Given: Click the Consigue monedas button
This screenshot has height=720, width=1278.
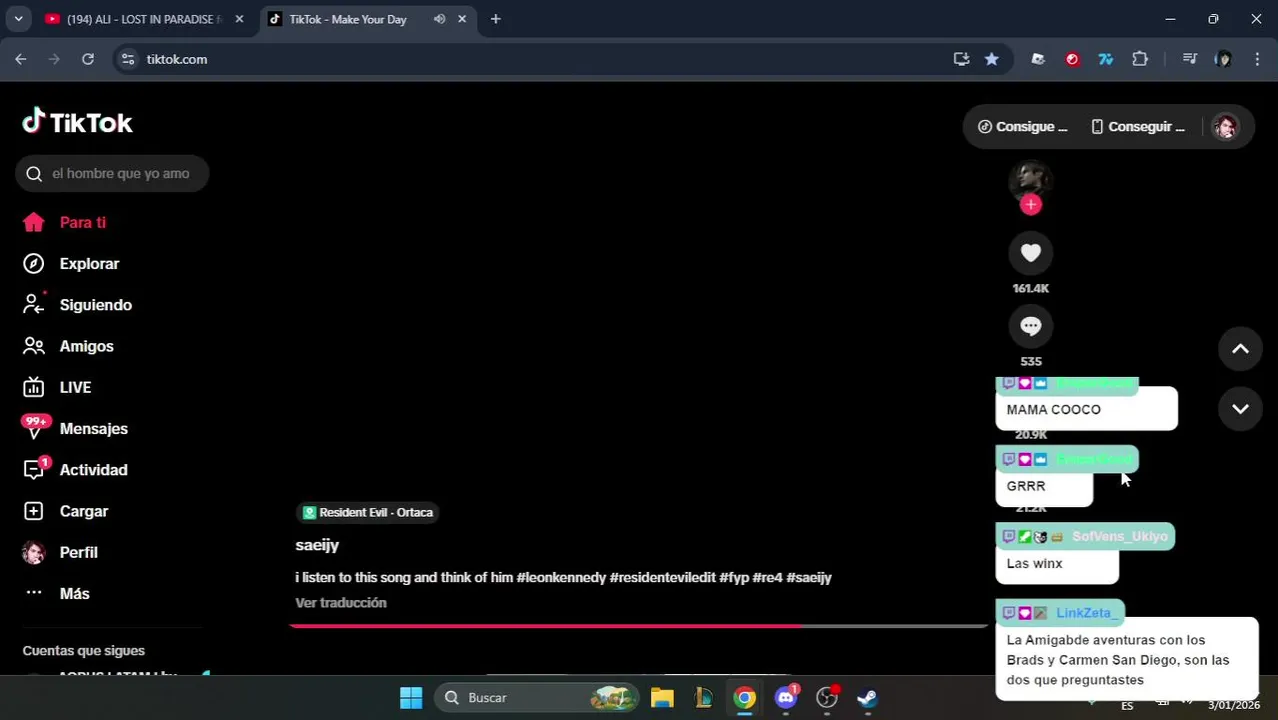Looking at the screenshot, I should (1022, 127).
